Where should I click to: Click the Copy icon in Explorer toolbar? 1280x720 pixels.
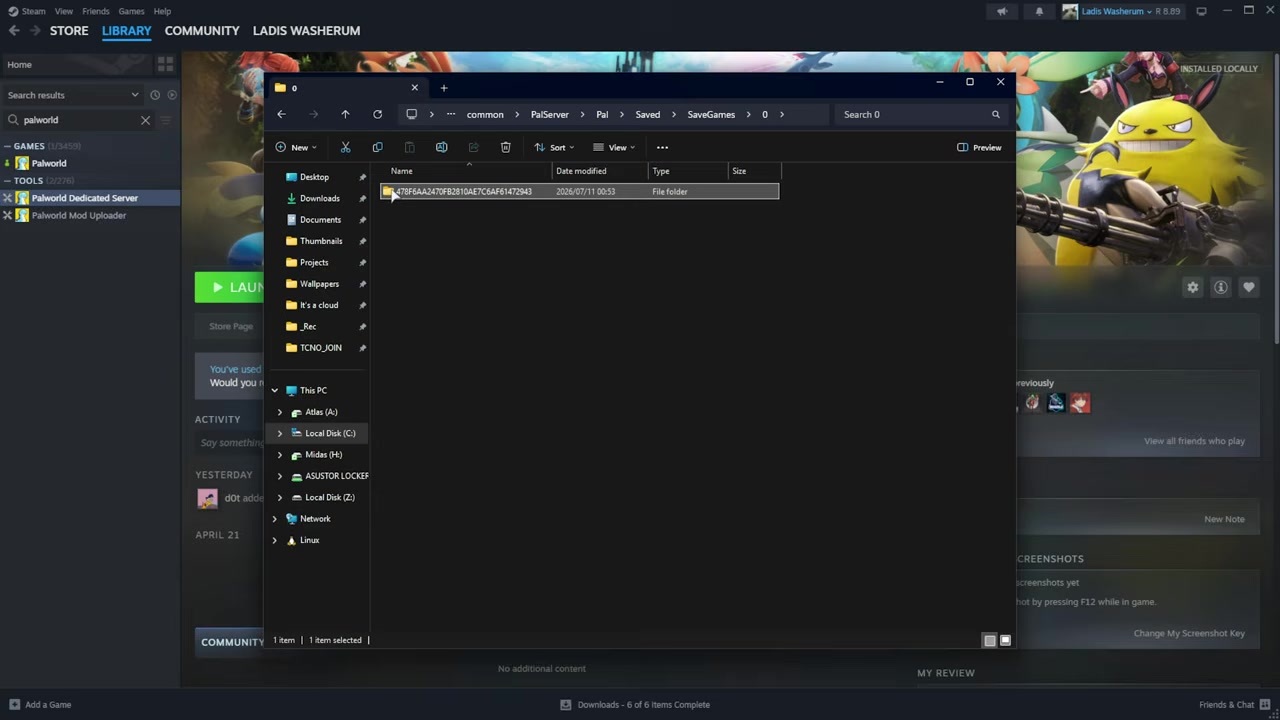tap(377, 147)
